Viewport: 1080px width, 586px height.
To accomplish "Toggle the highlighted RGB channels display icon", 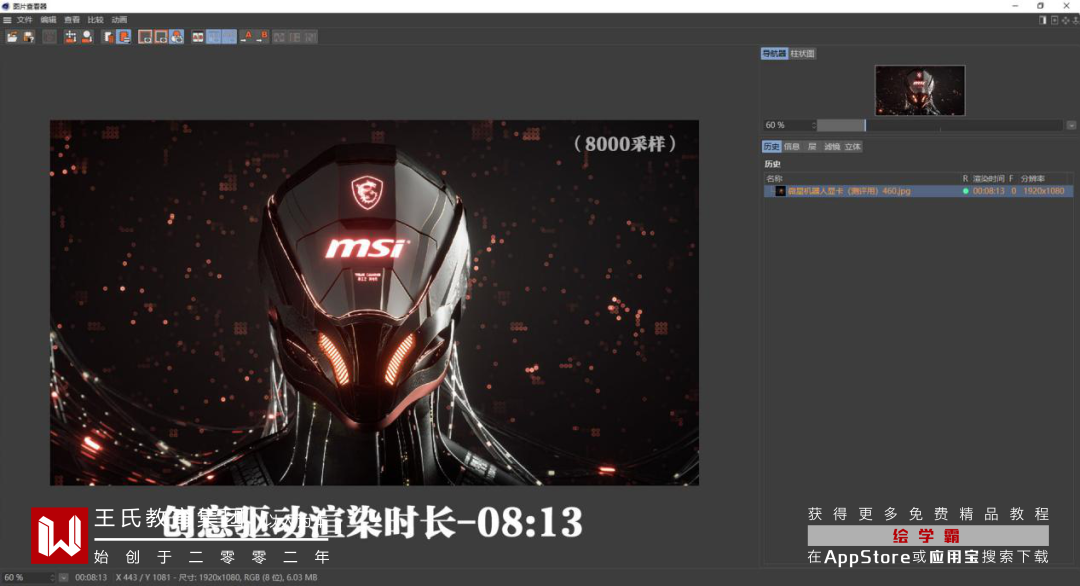I will tap(177, 37).
